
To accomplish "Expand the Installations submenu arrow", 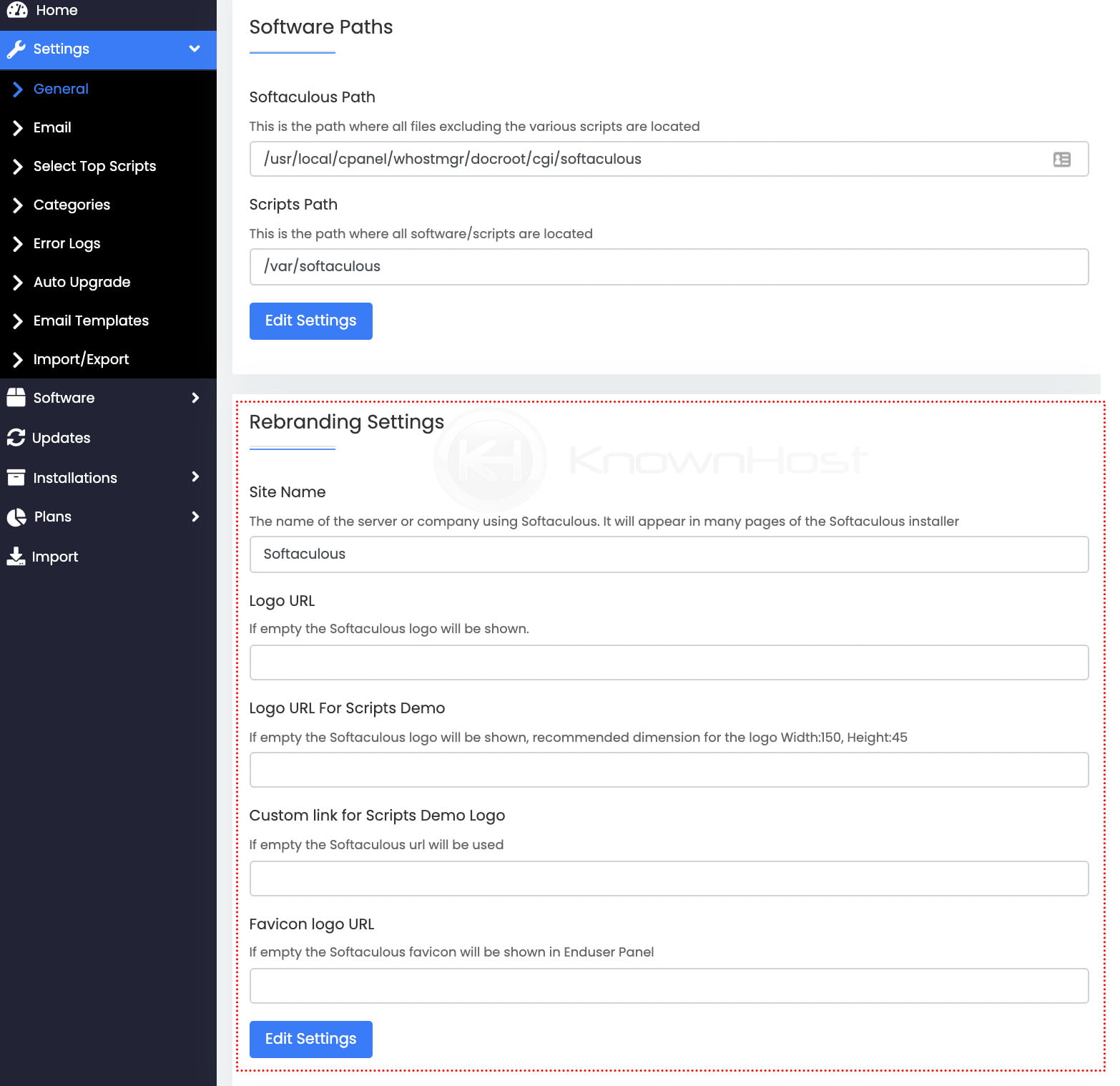I will [x=195, y=477].
